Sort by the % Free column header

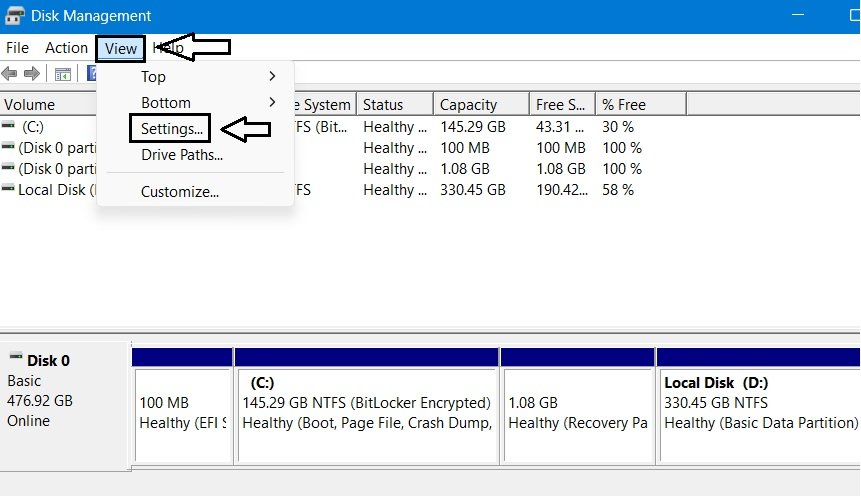pos(641,104)
